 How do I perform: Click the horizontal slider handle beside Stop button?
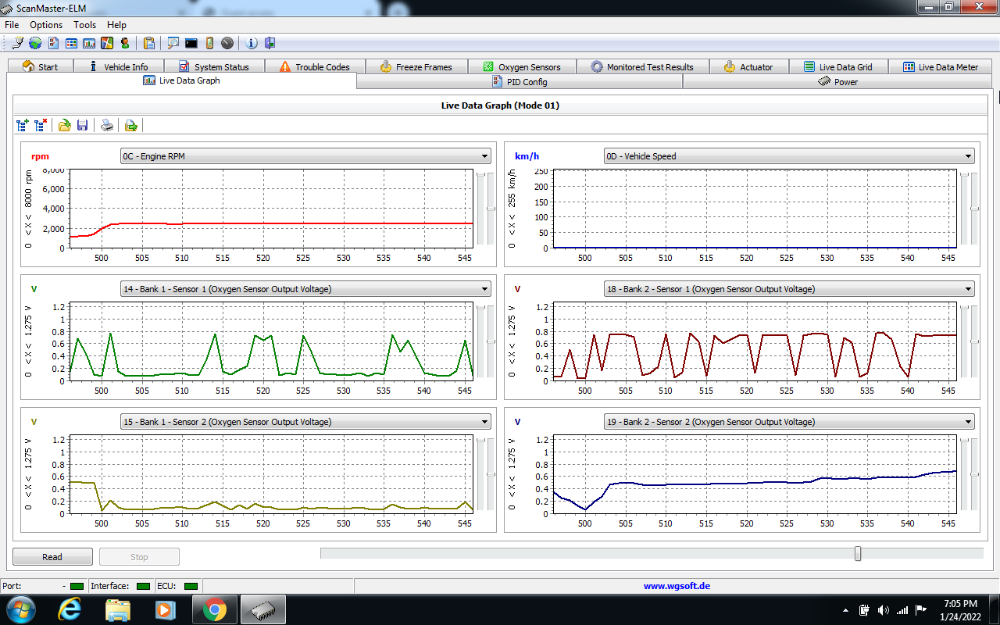[x=857, y=554]
